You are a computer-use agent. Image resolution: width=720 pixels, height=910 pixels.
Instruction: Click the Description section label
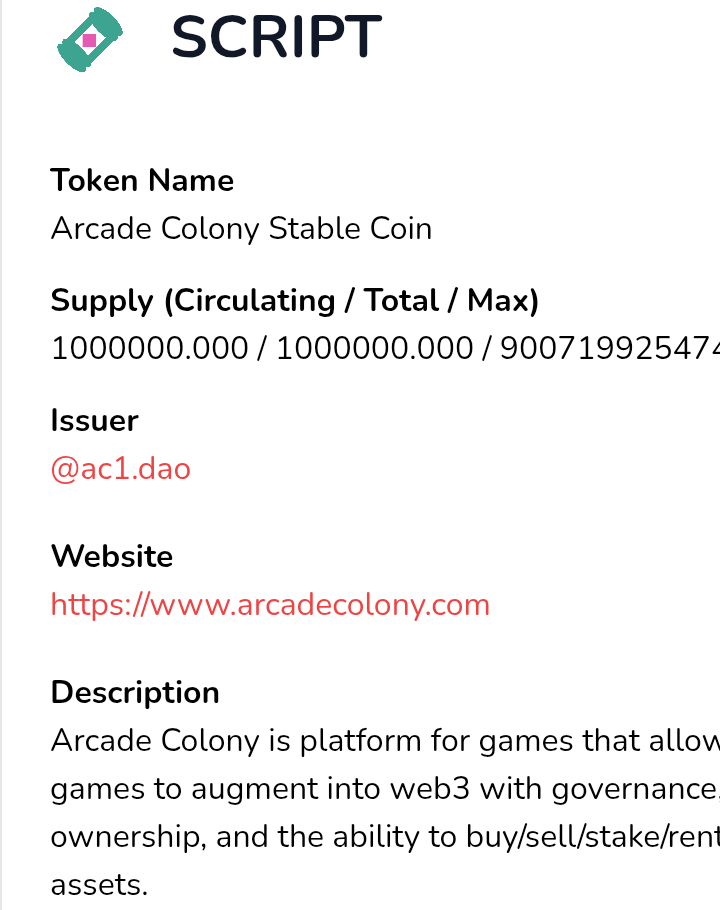pos(135,692)
